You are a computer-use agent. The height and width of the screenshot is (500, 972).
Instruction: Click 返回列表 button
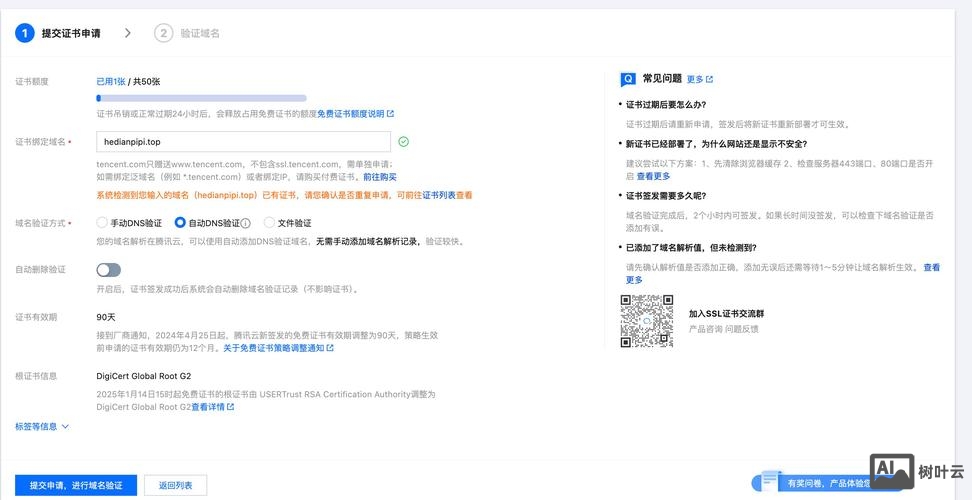[175, 485]
